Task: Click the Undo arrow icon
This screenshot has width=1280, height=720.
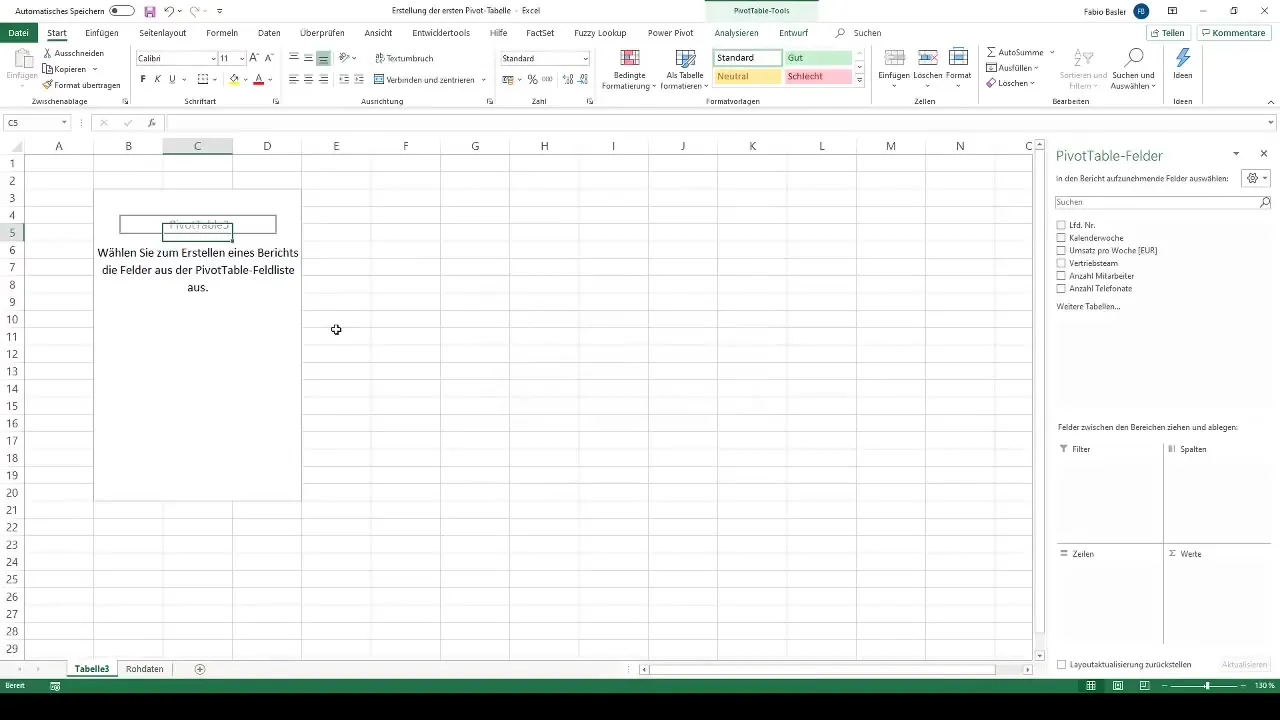Action: tap(169, 11)
